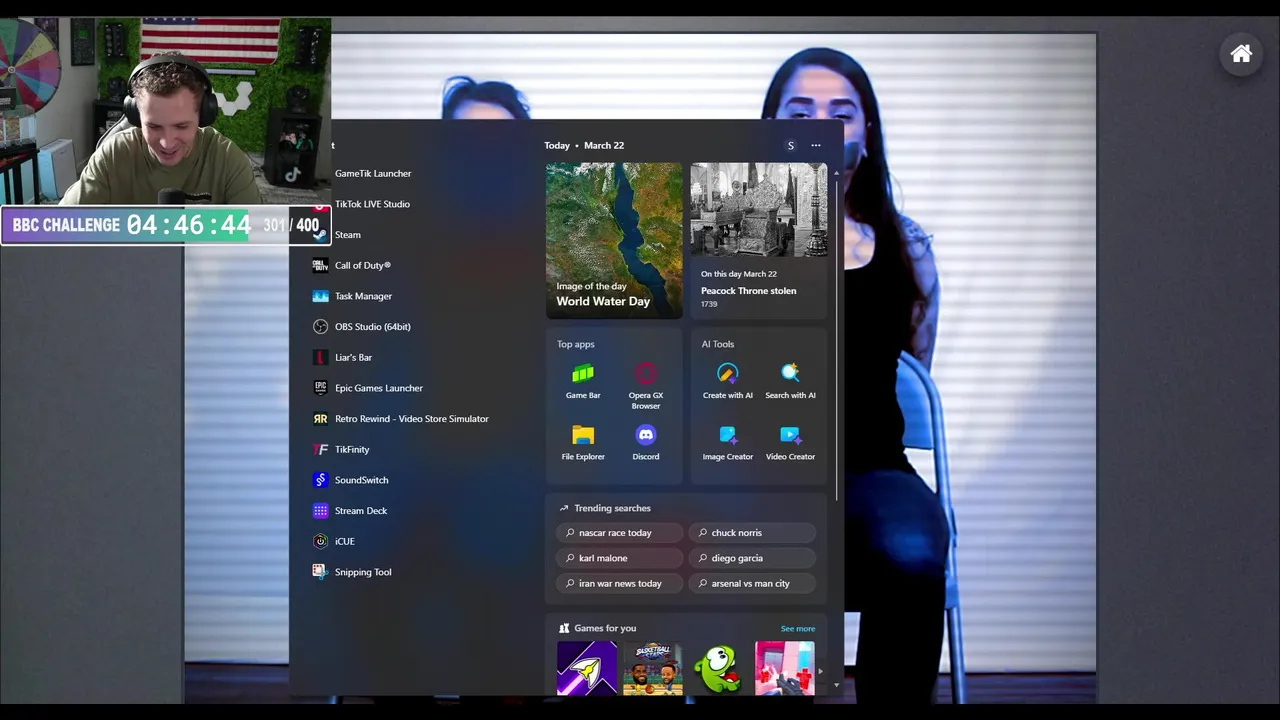Click GameTik Launcher entry
1280x720 pixels.
[372, 173]
